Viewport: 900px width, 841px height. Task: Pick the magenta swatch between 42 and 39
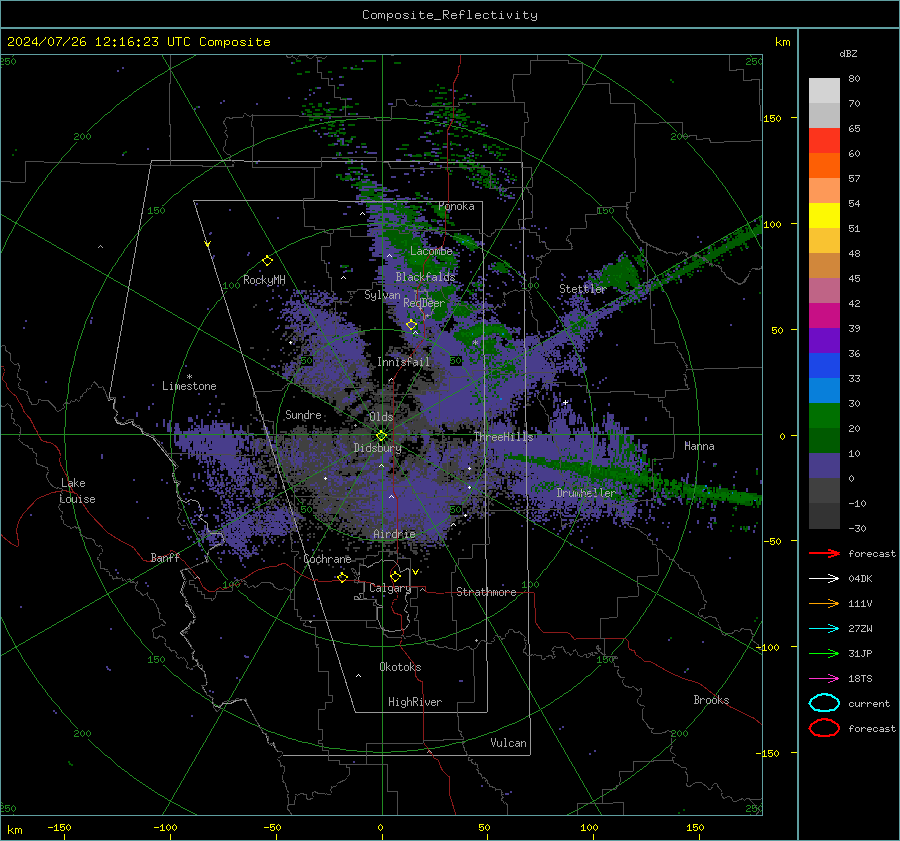tap(824, 316)
